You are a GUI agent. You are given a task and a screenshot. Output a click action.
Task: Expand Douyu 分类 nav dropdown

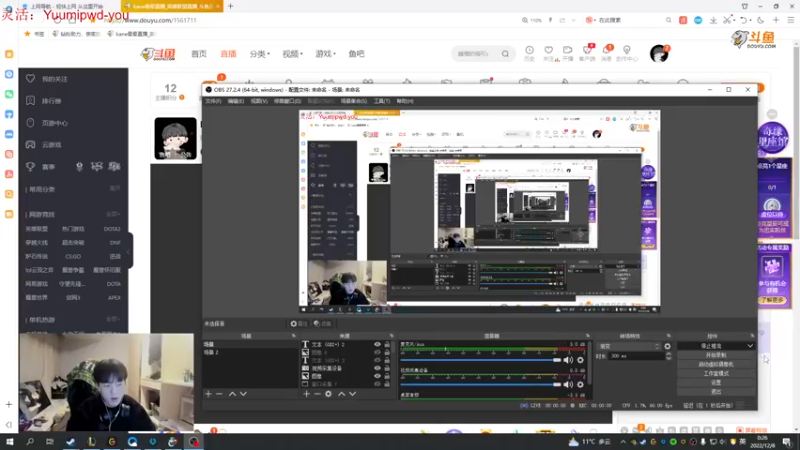(x=260, y=54)
